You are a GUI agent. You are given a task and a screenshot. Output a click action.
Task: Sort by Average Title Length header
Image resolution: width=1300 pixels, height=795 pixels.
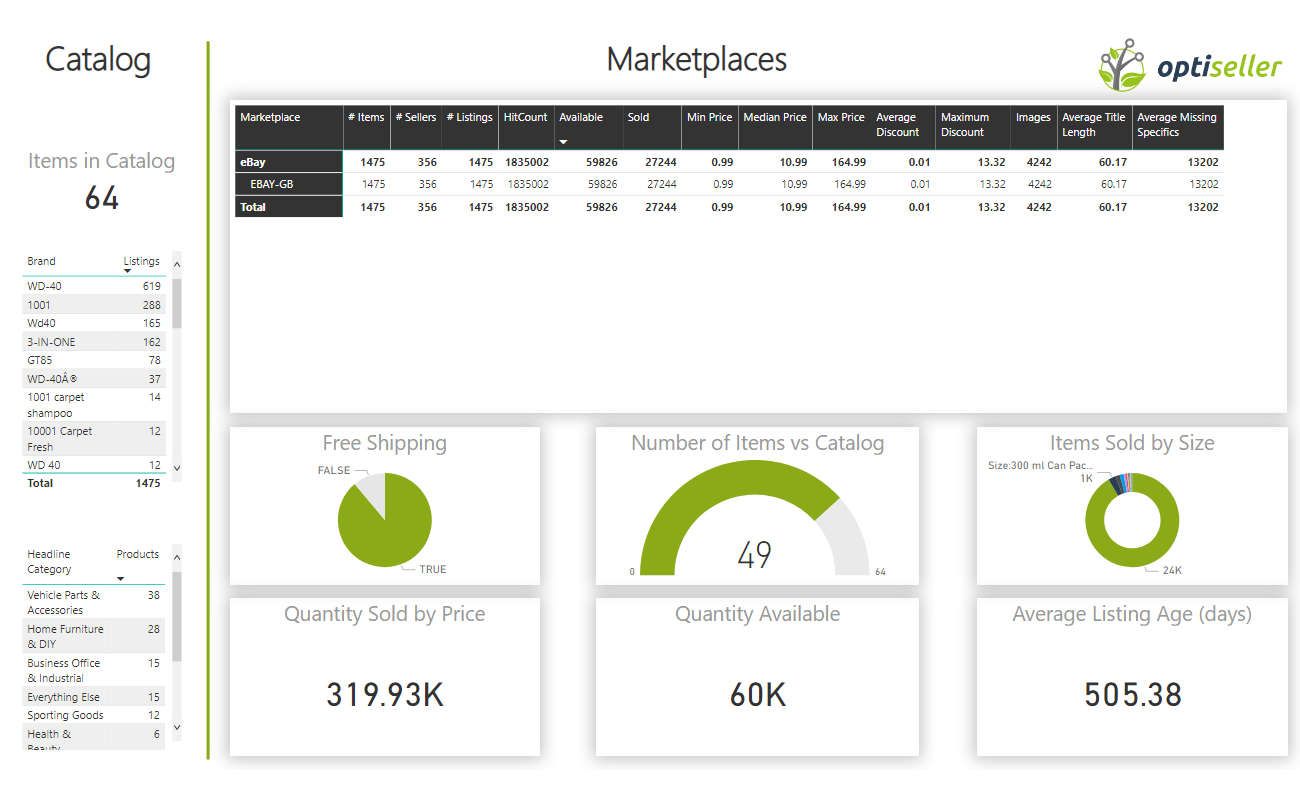[x=1095, y=127]
